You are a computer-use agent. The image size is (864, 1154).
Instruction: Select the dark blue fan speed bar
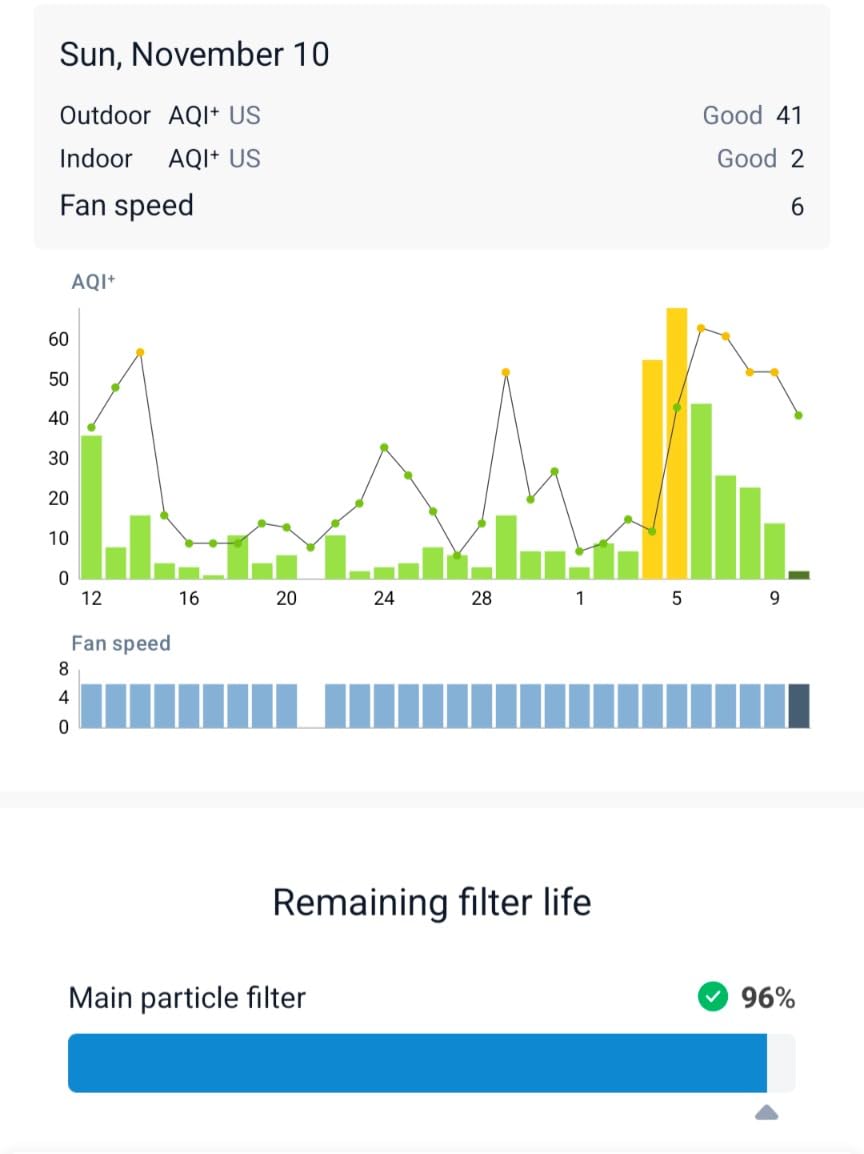(x=799, y=705)
